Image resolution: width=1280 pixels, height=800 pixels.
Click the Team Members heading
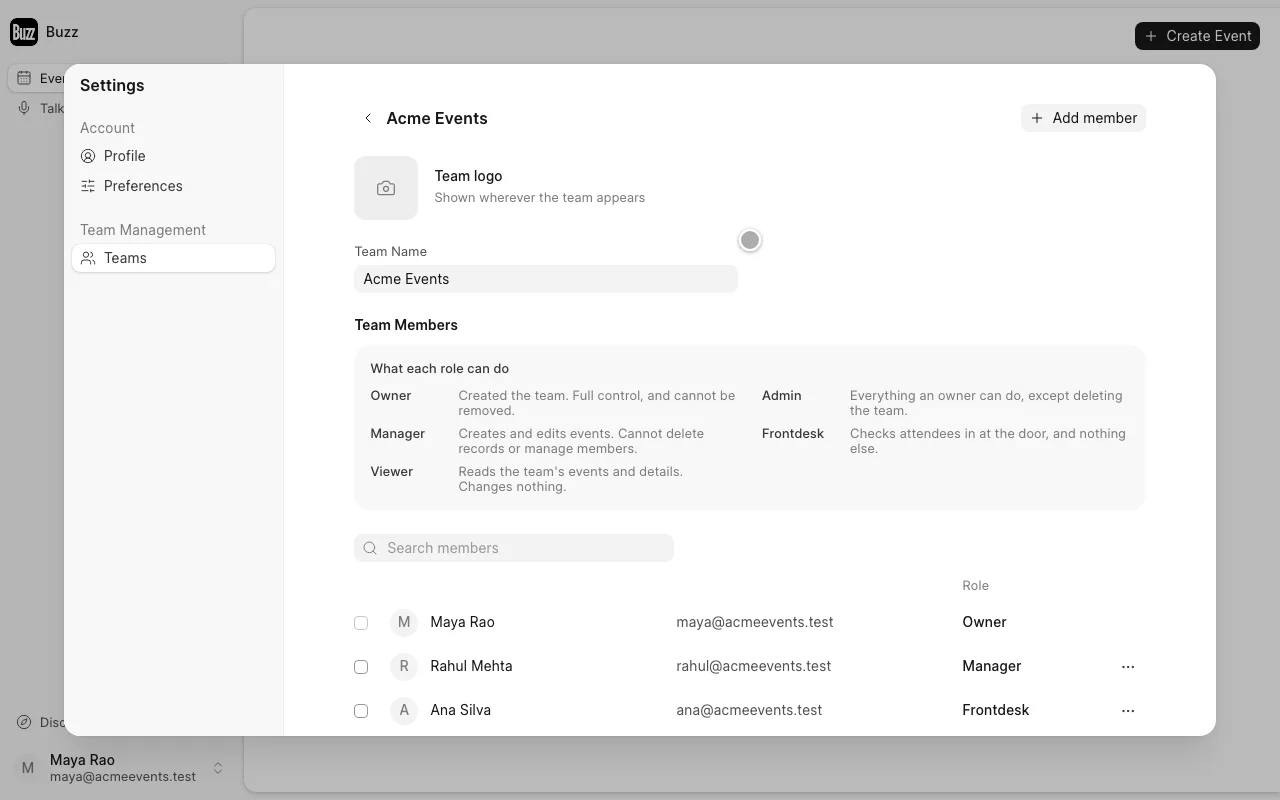coord(406,325)
